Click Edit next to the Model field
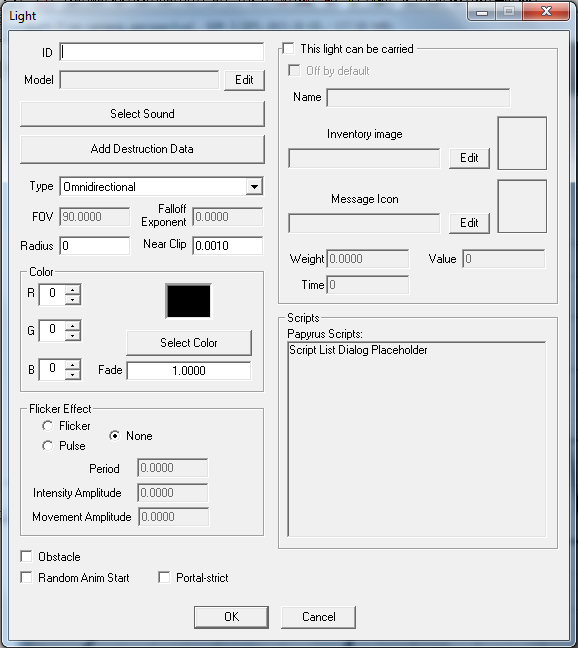The width and height of the screenshot is (578, 648). coord(244,80)
